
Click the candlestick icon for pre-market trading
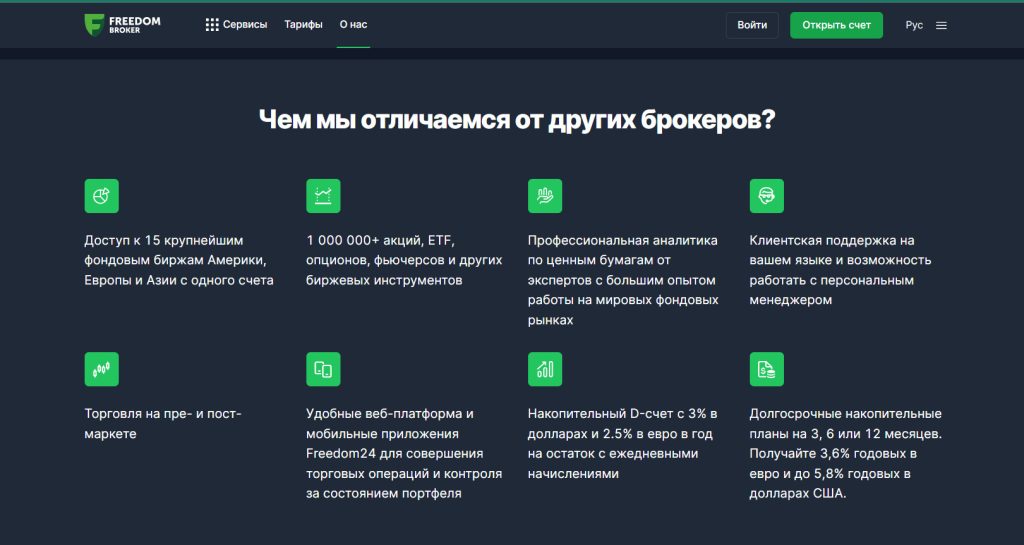101,369
